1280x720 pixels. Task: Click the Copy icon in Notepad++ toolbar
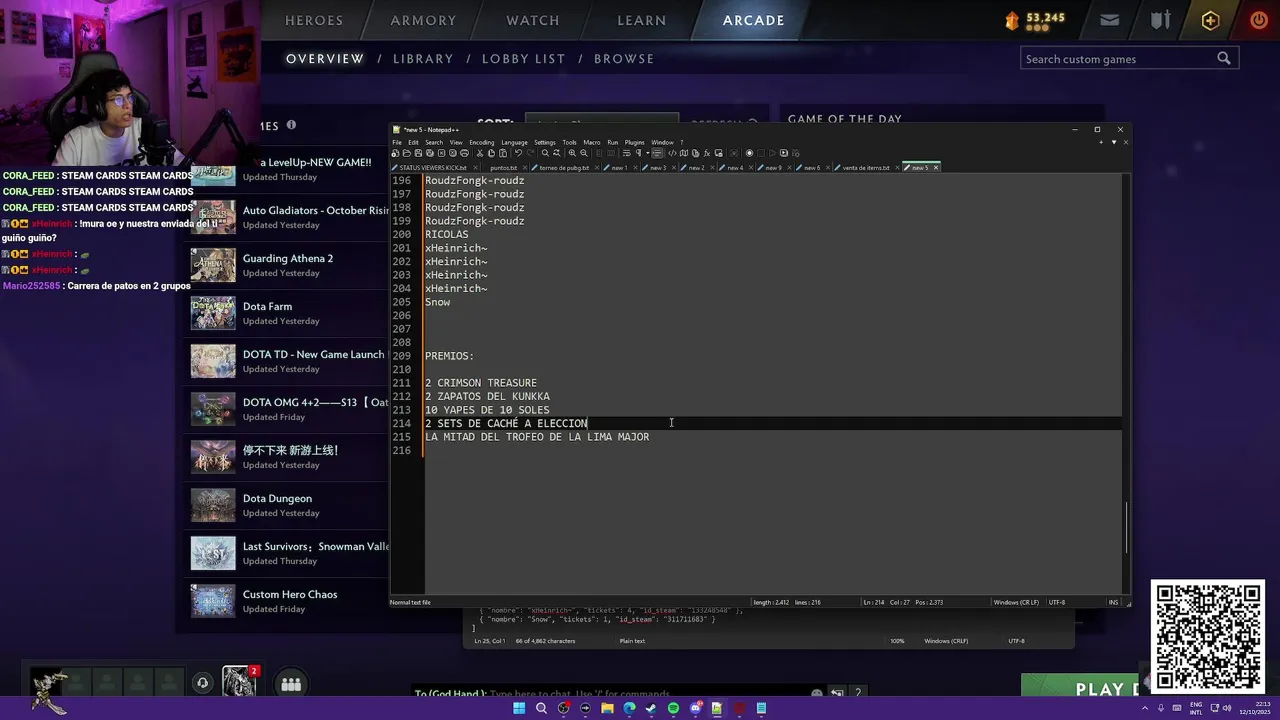click(491, 153)
